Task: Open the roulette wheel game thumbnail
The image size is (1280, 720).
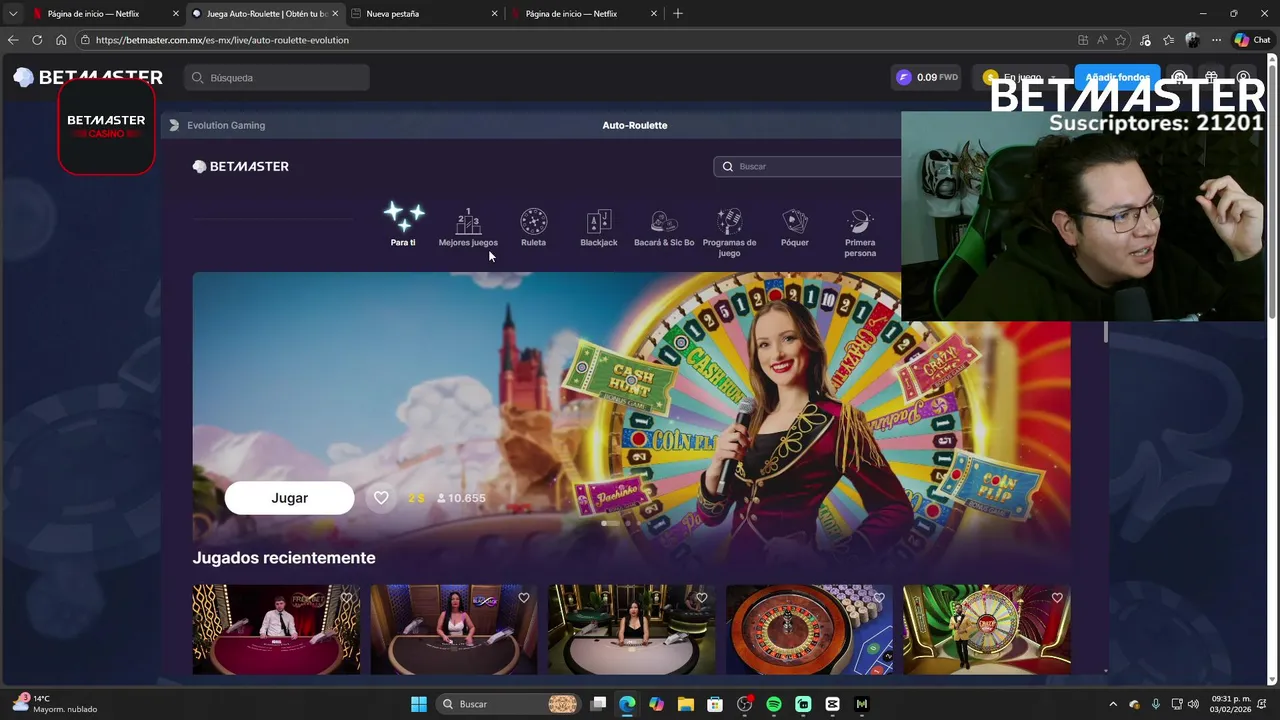Action: point(809,630)
